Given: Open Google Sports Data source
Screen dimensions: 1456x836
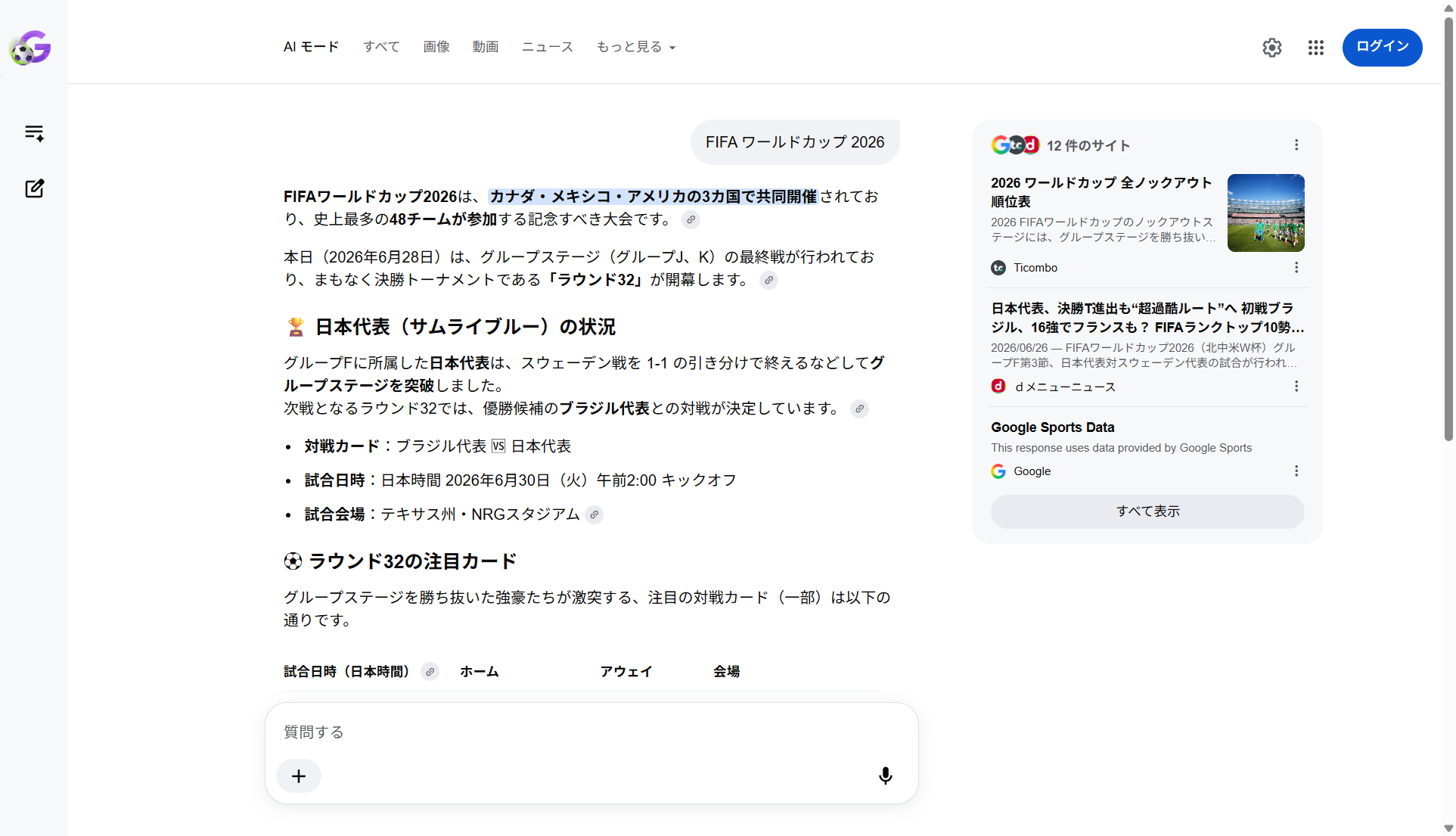Looking at the screenshot, I should pos(1052,427).
